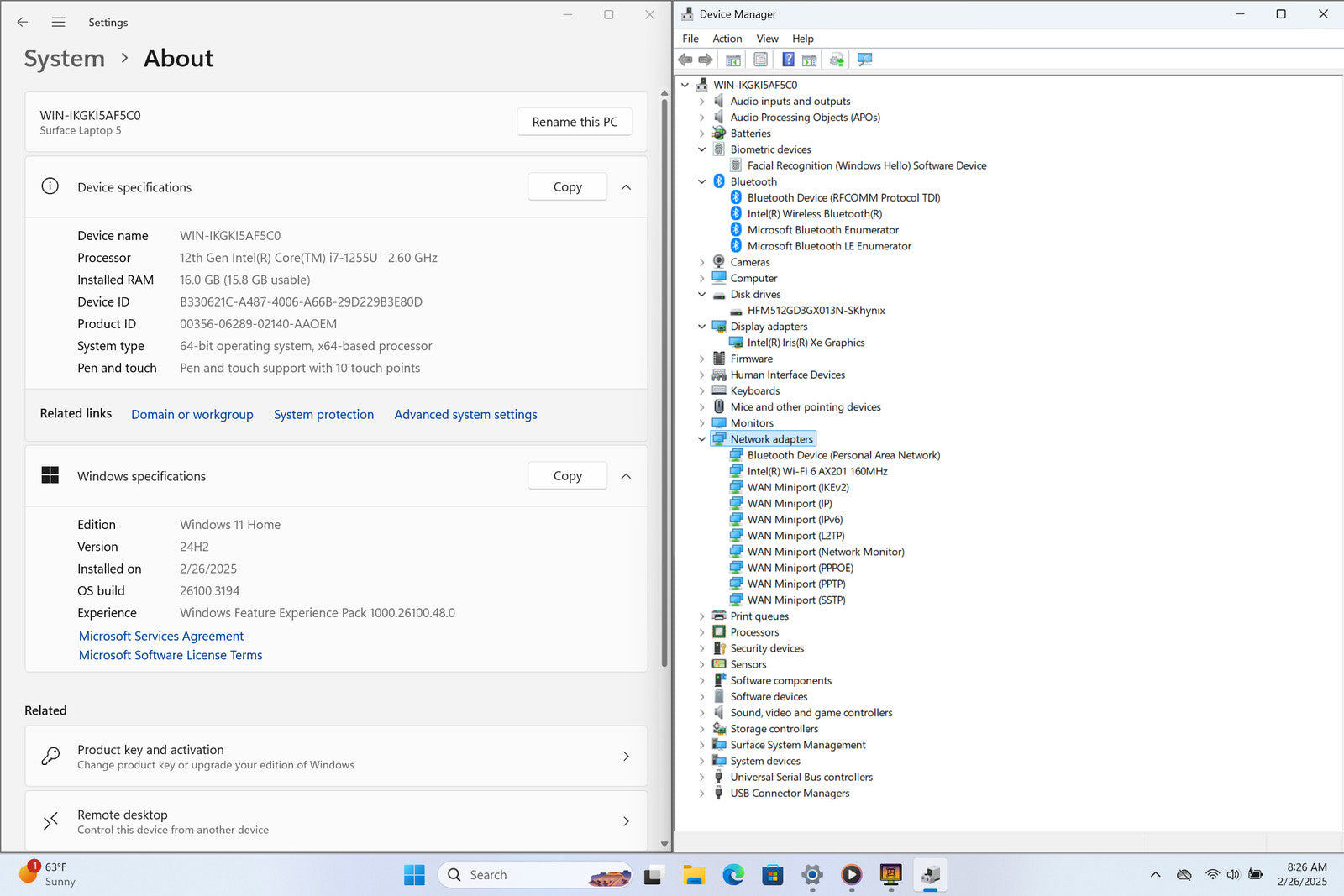Screen dimensions: 1344x896
Task: Click the Forward arrow in Device Manager toolbar
Action: pos(706,60)
